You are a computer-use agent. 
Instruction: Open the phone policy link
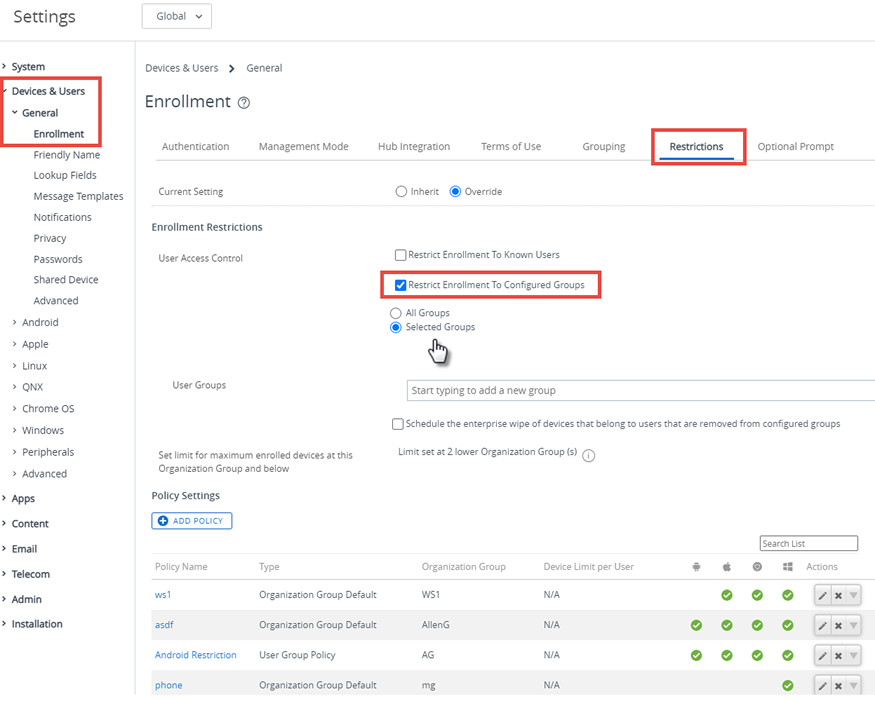[x=169, y=685]
